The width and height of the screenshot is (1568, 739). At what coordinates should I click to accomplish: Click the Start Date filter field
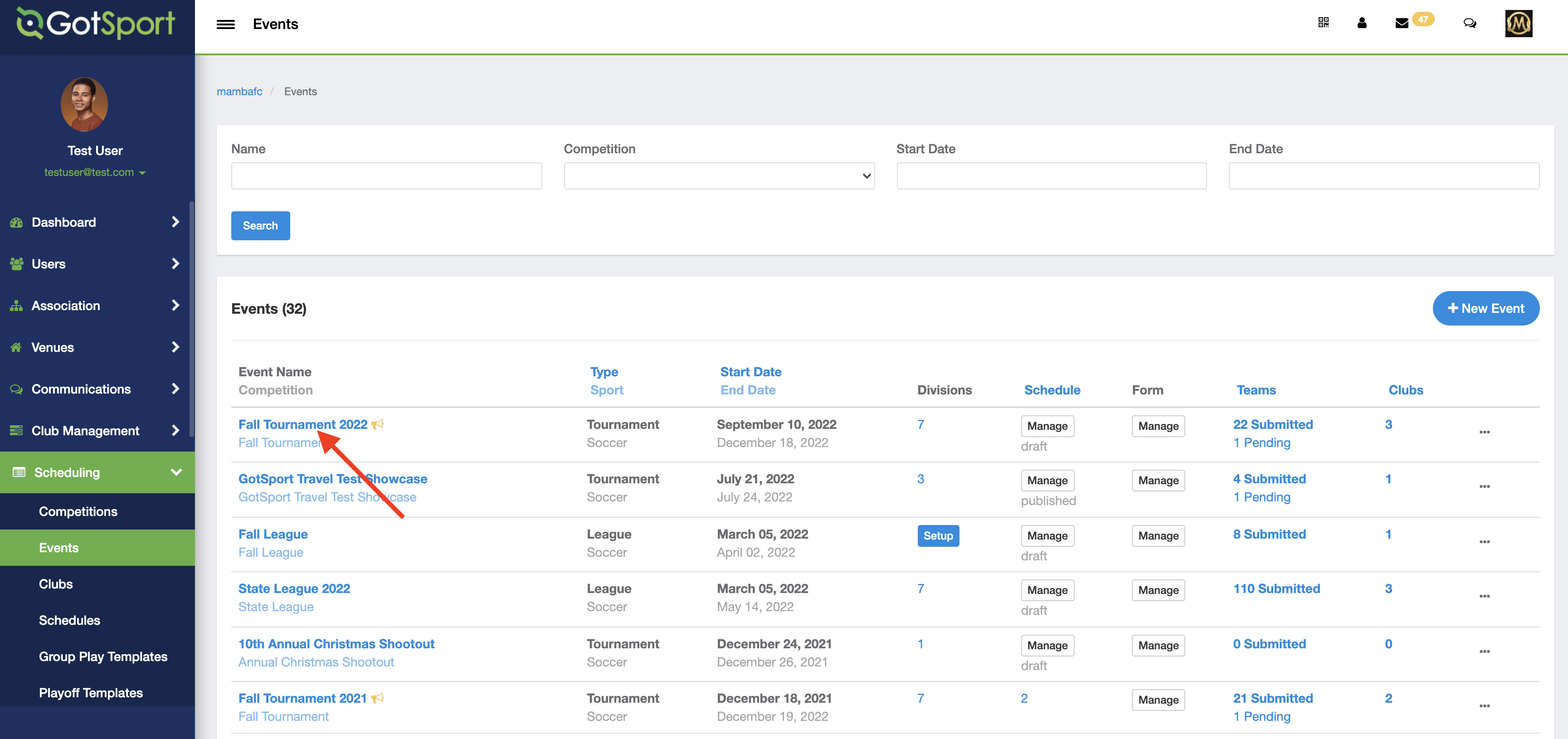(1051, 176)
